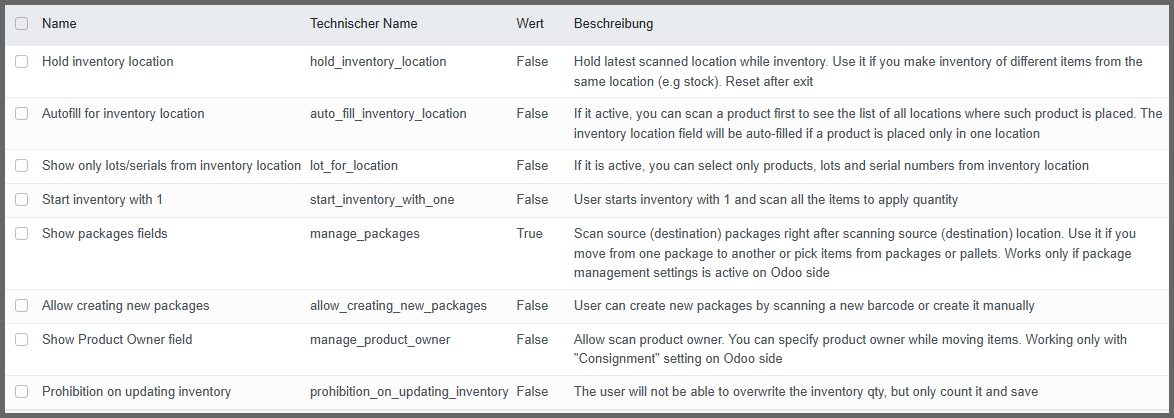
Task: Tick the Allow creating new packages checkbox
Action: click(x=22, y=306)
